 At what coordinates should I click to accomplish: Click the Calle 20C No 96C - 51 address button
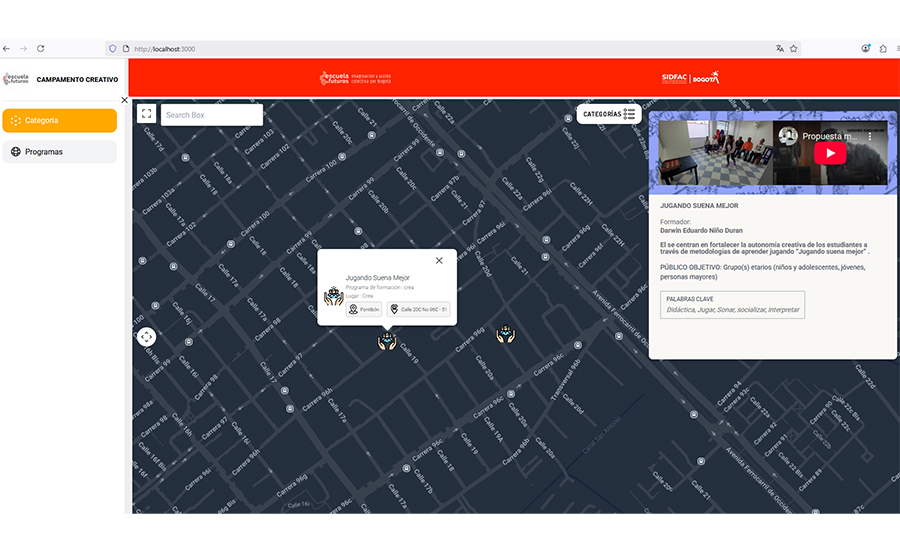pyautogui.click(x=419, y=310)
